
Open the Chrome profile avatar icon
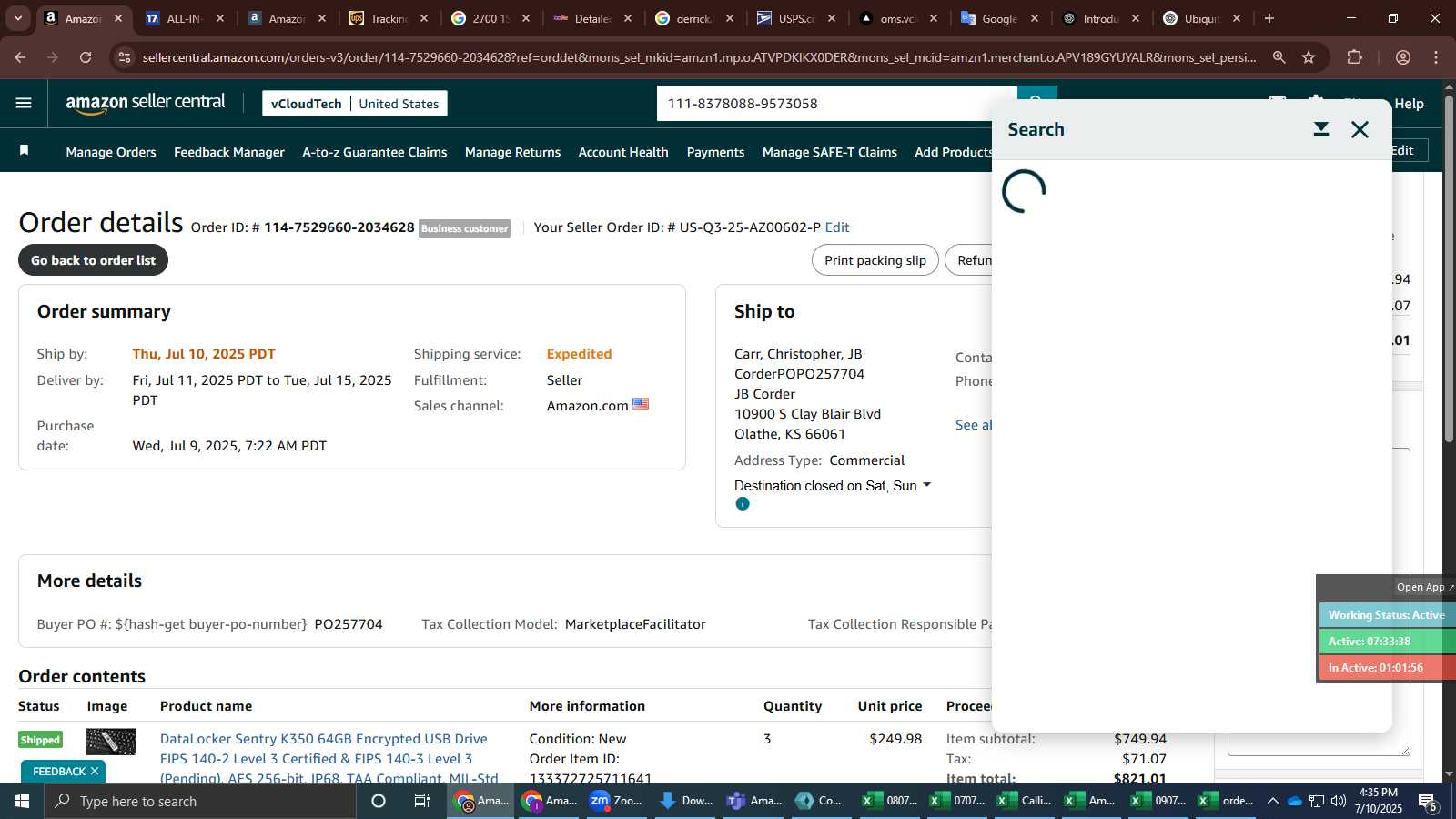coord(1403,57)
